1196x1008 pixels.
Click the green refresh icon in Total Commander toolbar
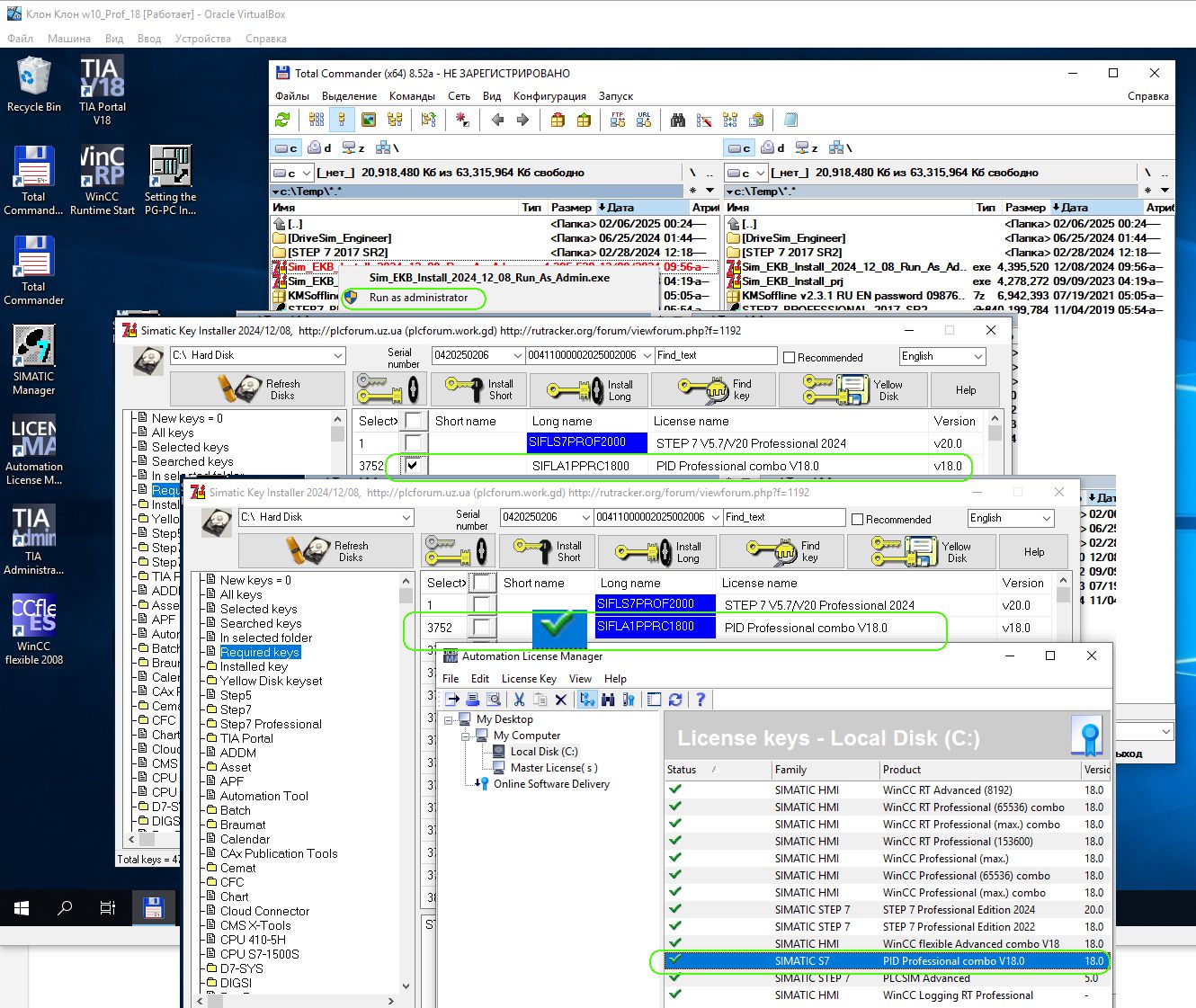coord(282,120)
